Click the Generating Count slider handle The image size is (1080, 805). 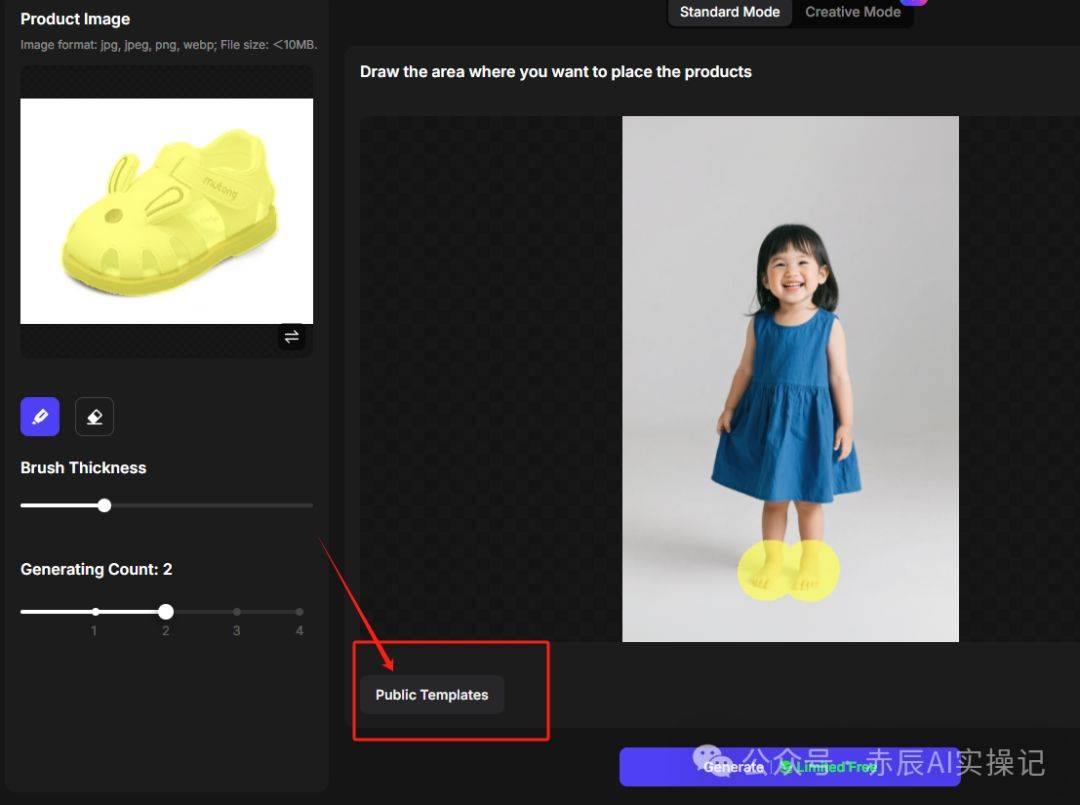click(166, 611)
